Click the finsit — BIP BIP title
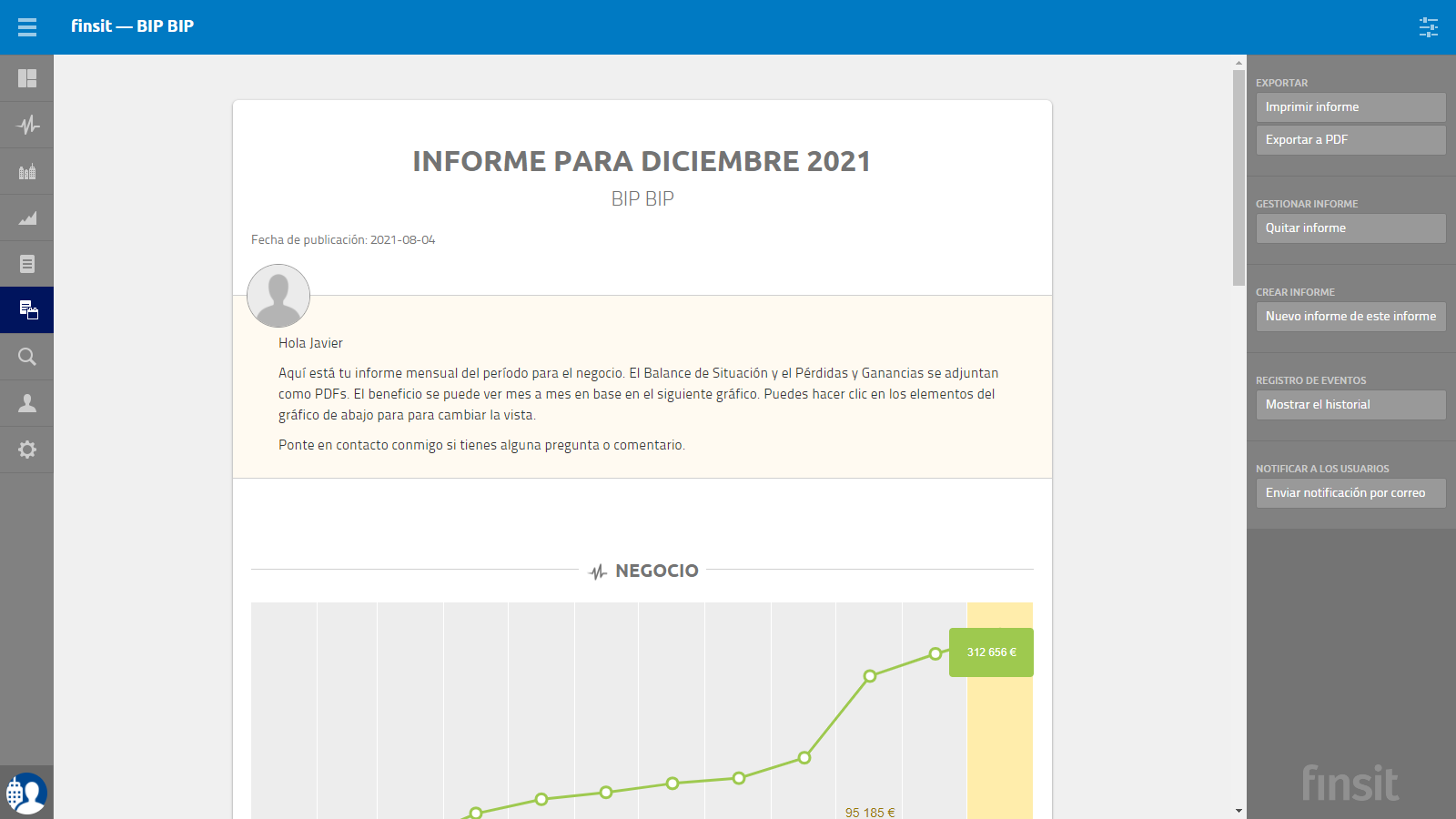Screen dimensions: 1456x819 pos(133,26)
